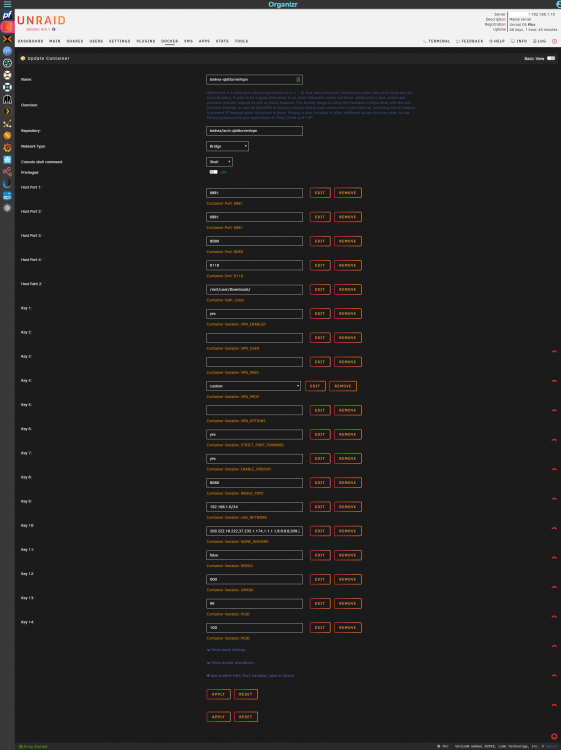This screenshot has width=561, height=750.
Task: Open the Console shell command dropdown
Action: [x=220, y=162]
